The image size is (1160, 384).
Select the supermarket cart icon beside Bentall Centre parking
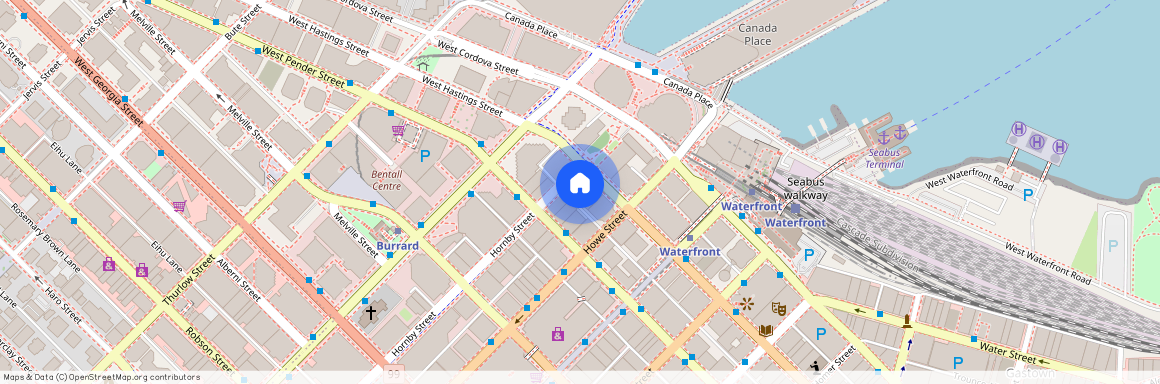398,132
